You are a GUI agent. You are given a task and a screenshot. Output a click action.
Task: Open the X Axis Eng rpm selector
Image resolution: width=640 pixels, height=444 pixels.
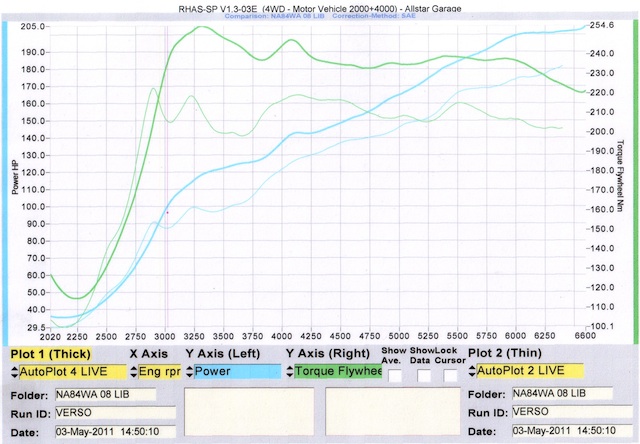[x=160, y=371]
